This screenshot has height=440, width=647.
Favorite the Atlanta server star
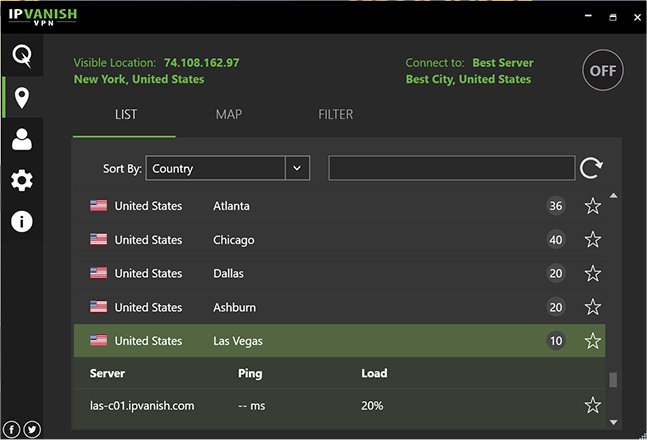point(593,206)
